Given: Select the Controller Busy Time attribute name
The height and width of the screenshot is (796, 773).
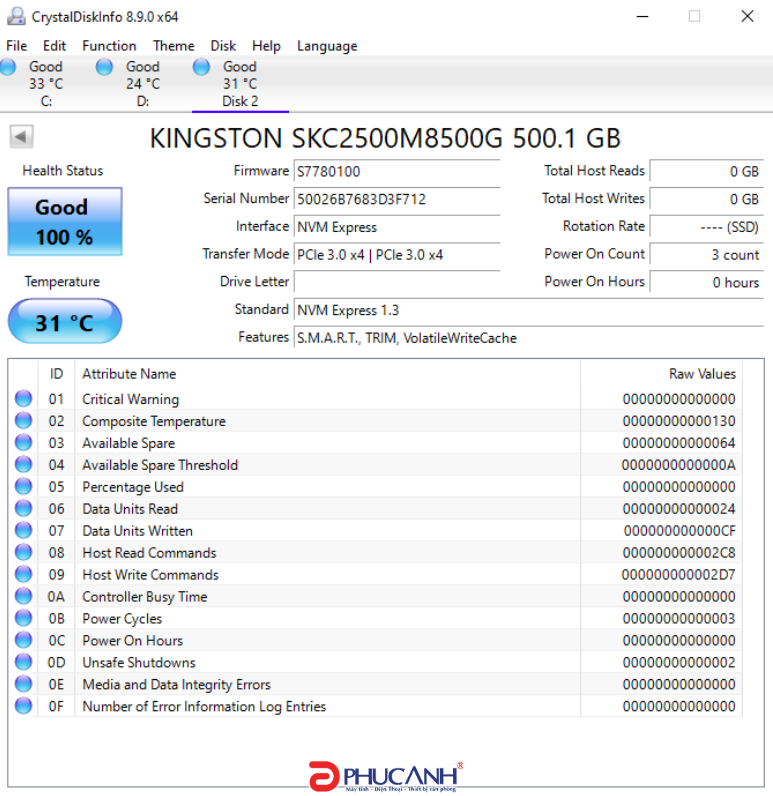Looking at the screenshot, I should click(x=145, y=597).
